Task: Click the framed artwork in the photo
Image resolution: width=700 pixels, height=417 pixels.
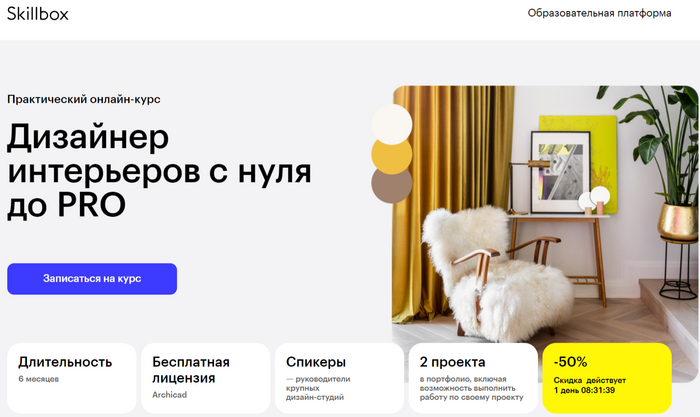Action: (560, 172)
